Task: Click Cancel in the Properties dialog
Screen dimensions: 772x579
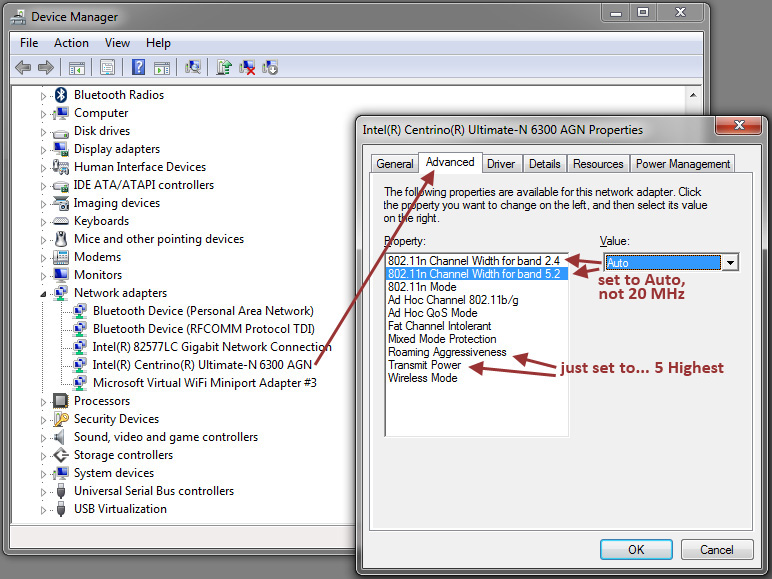Action: [716, 549]
